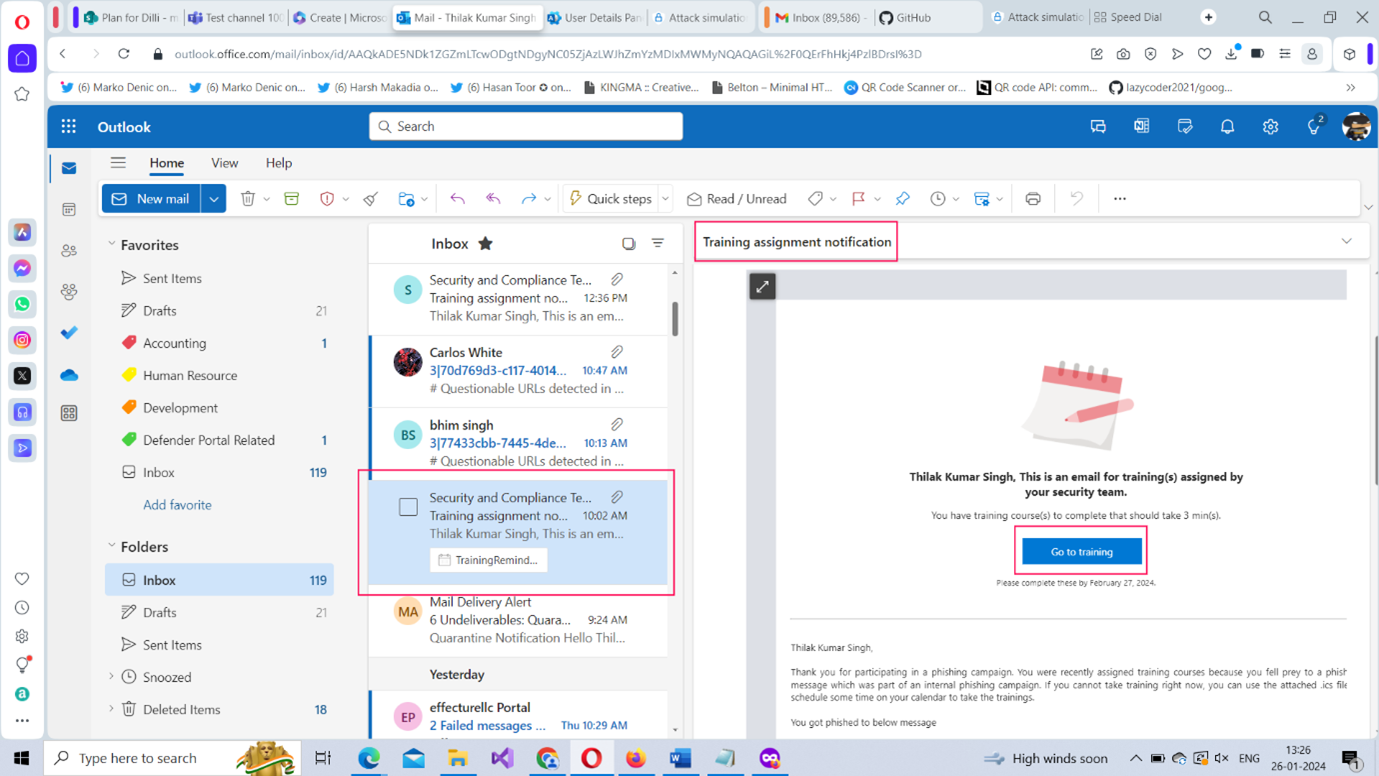
Task: Switch to the View tab
Action: pos(224,163)
